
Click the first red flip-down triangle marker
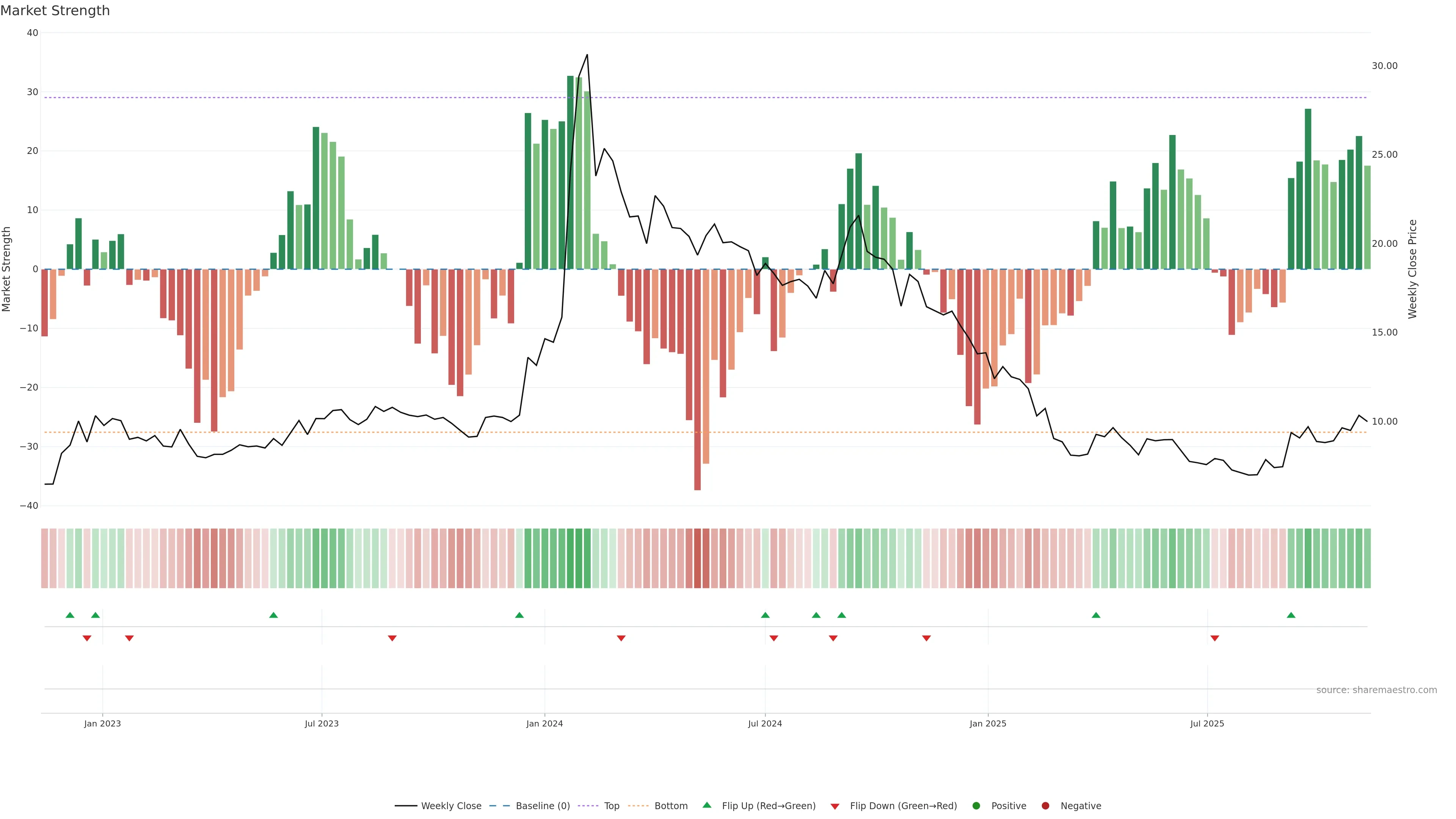pyautogui.click(x=87, y=638)
